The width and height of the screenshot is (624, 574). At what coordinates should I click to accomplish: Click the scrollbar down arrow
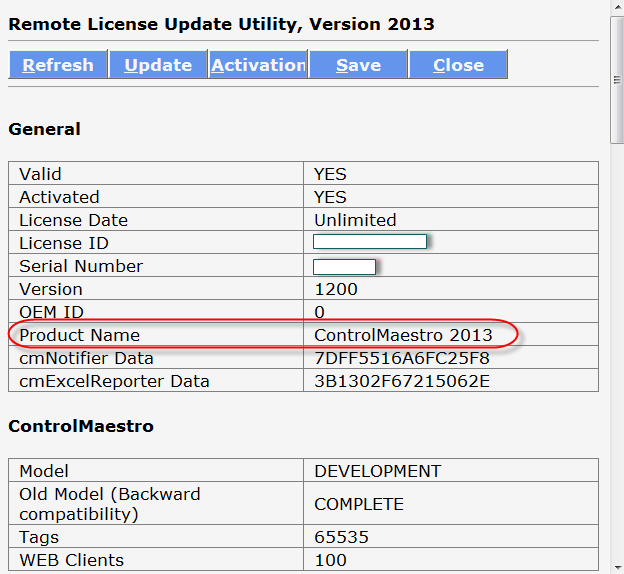618,567
